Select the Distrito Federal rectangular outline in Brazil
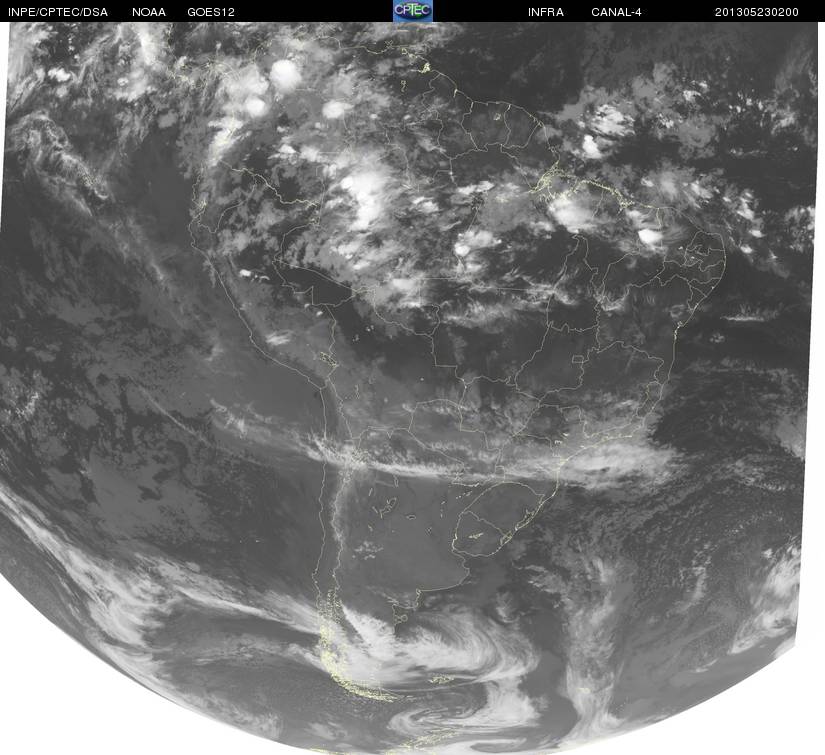 [x=578, y=359]
